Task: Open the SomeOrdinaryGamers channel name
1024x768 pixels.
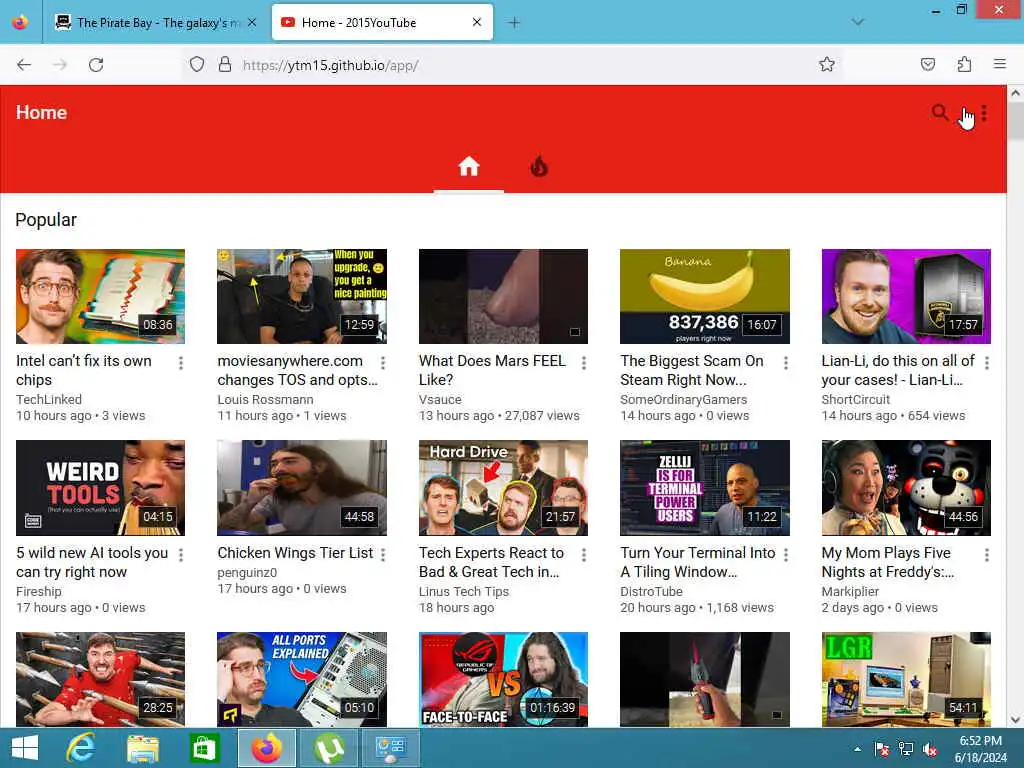Action: pos(683,400)
